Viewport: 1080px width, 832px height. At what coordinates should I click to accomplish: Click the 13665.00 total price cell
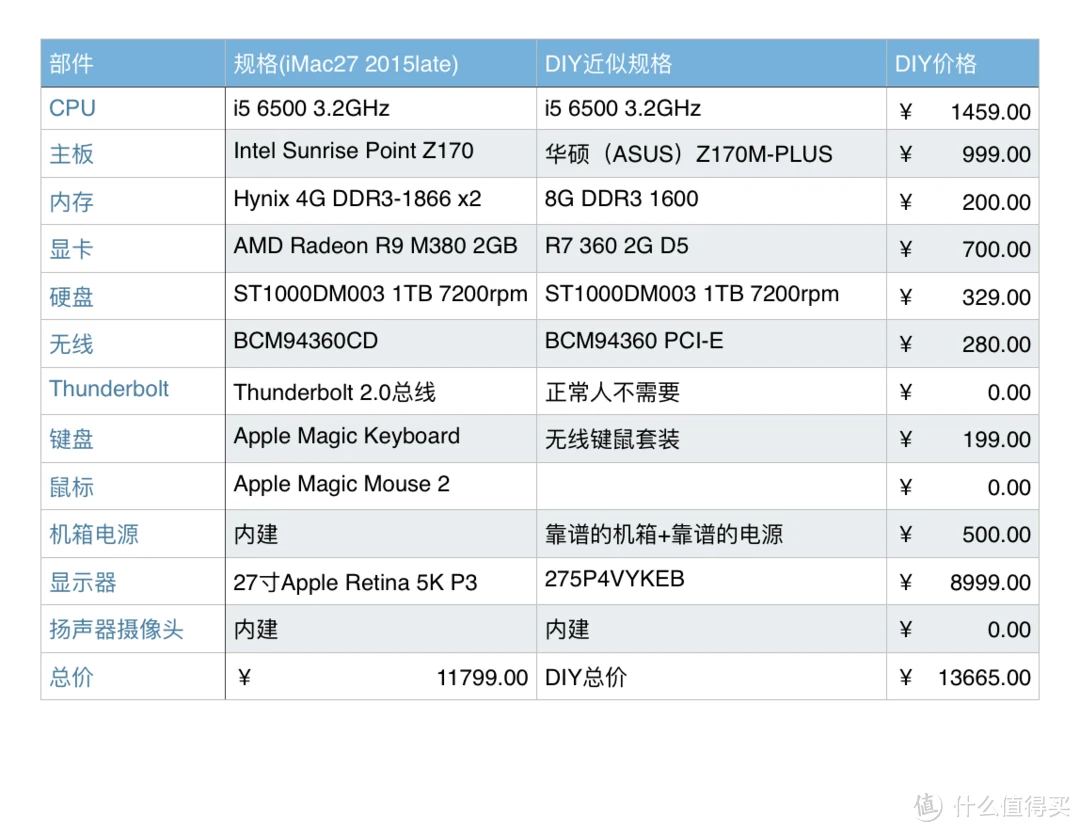[x=963, y=676]
